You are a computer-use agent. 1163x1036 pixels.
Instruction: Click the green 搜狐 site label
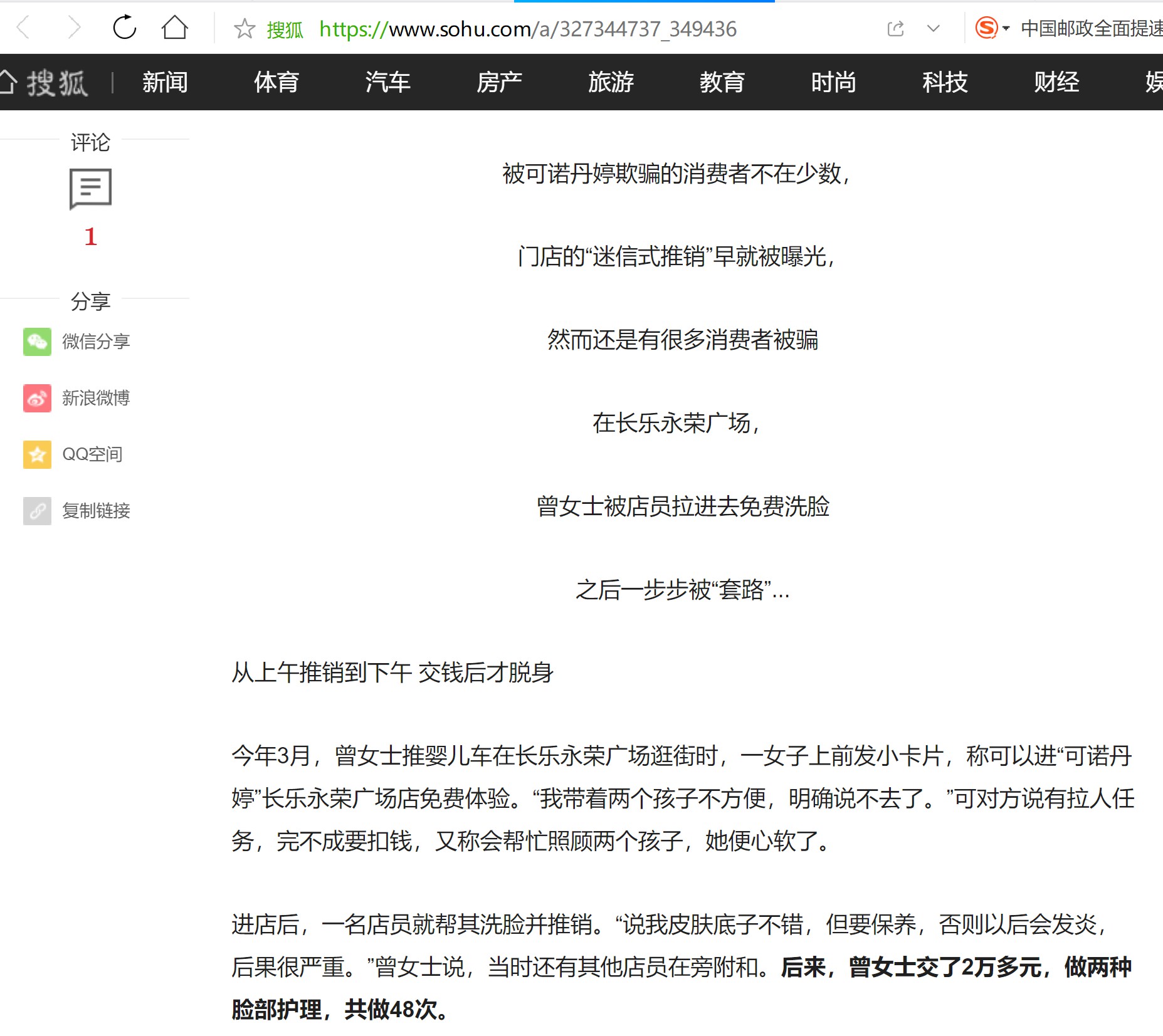click(x=285, y=29)
